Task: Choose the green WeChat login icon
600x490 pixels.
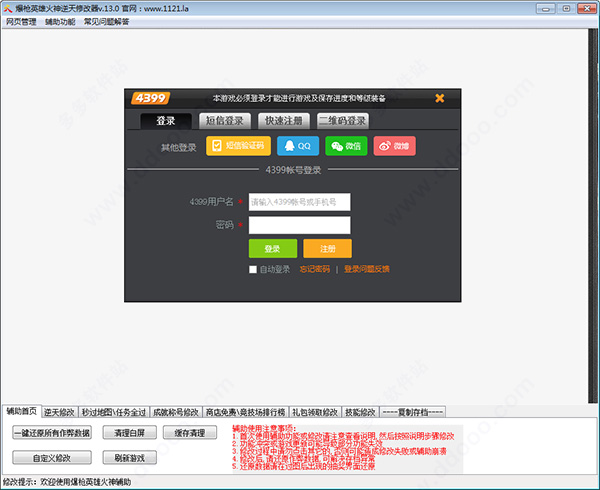Action: tap(346, 146)
